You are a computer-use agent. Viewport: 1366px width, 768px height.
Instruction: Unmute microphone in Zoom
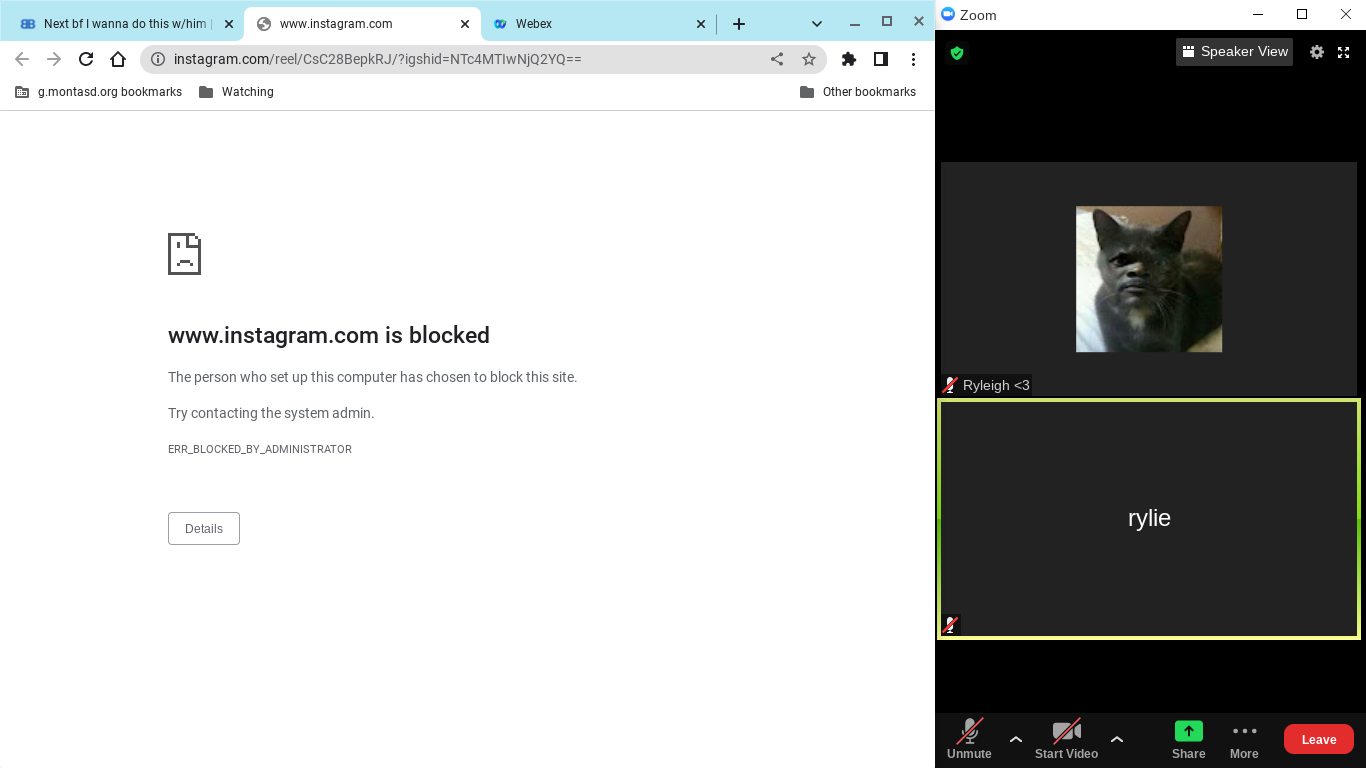coord(969,739)
